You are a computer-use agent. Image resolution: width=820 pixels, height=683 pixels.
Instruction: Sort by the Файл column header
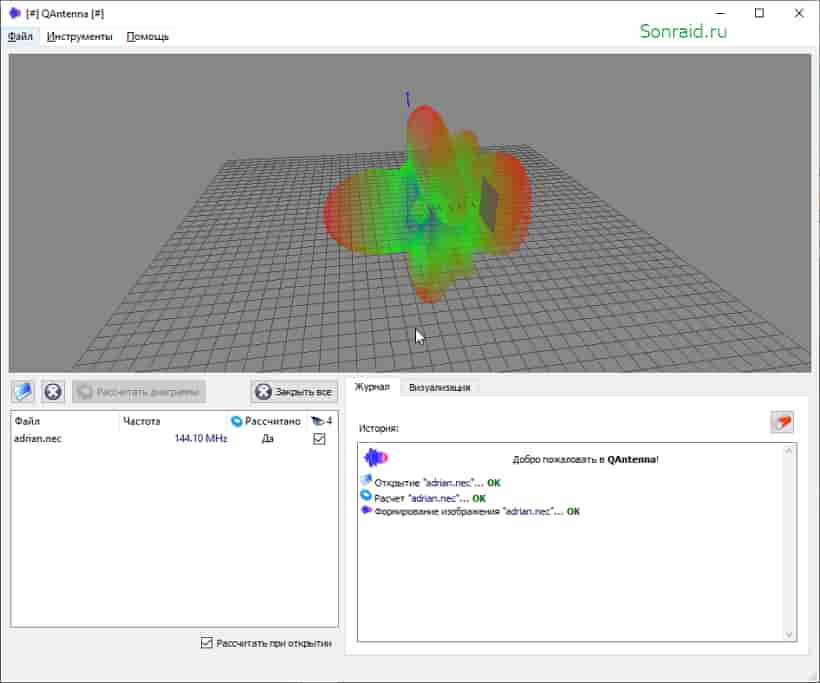click(65, 421)
